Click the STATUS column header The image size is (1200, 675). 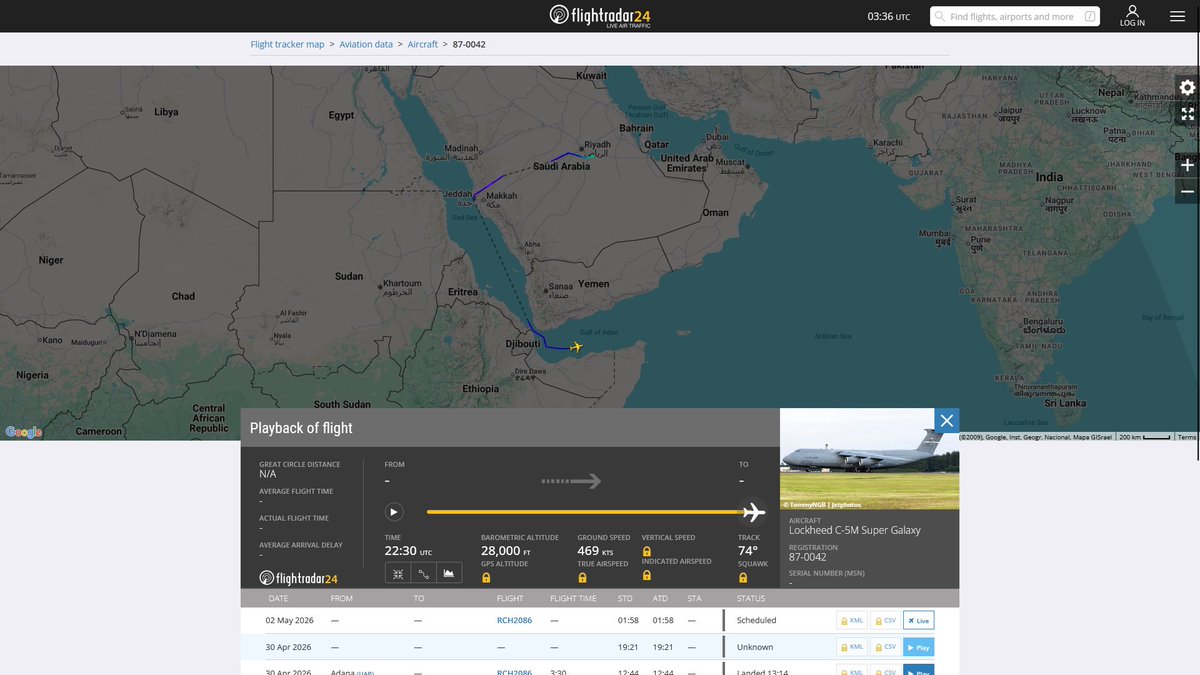coord(751,598)
